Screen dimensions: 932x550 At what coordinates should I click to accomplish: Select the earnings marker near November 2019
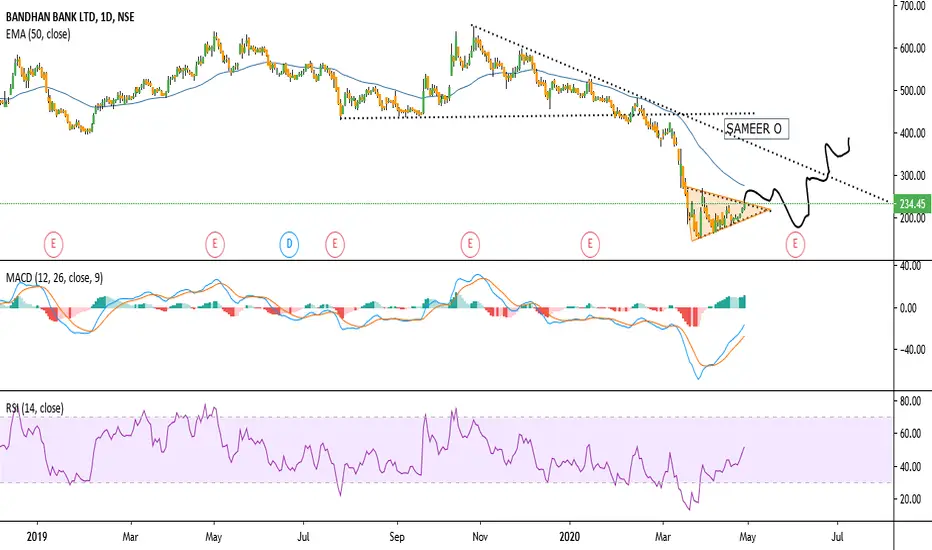[470, 244]
